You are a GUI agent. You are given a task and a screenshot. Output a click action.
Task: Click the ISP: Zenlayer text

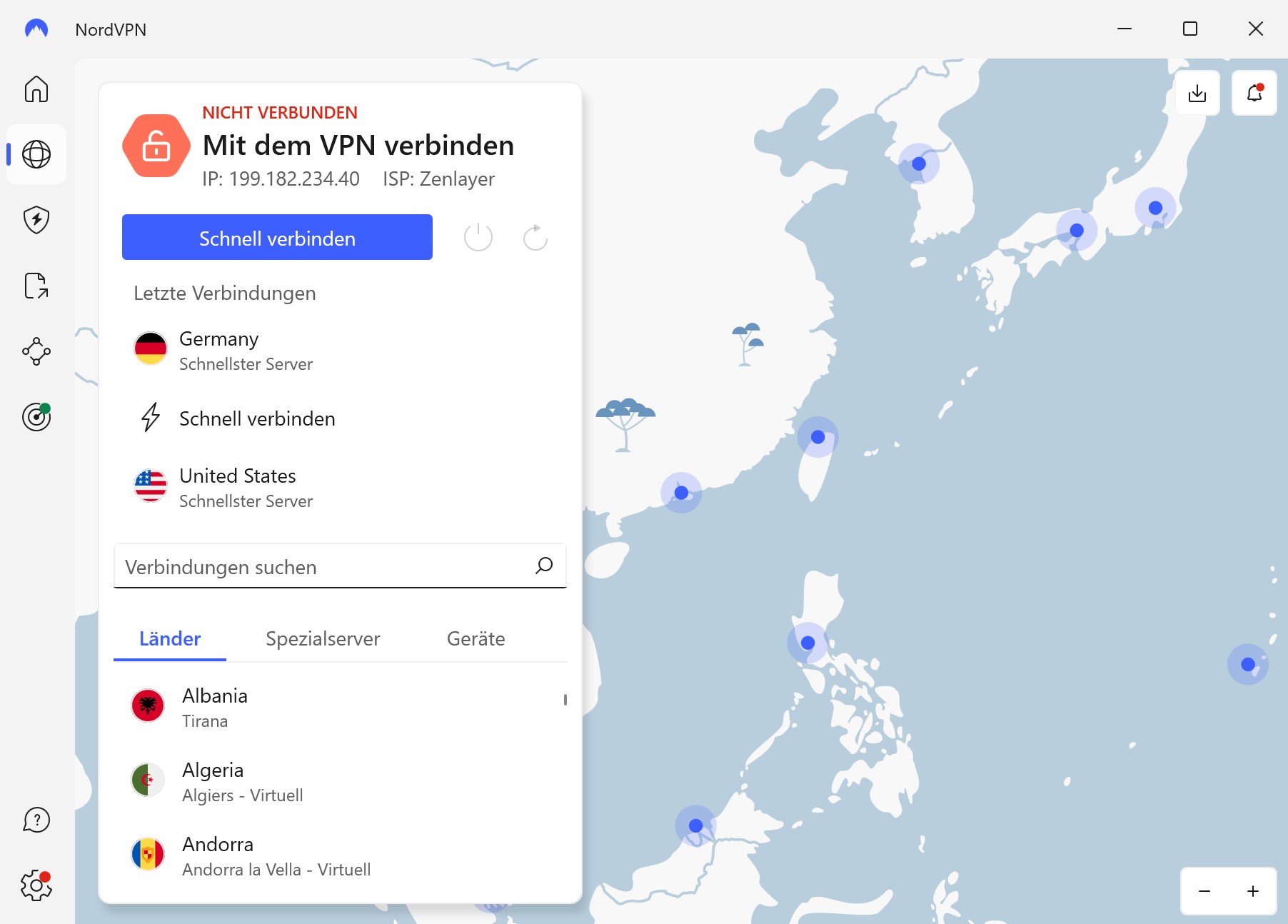(438, 179)
